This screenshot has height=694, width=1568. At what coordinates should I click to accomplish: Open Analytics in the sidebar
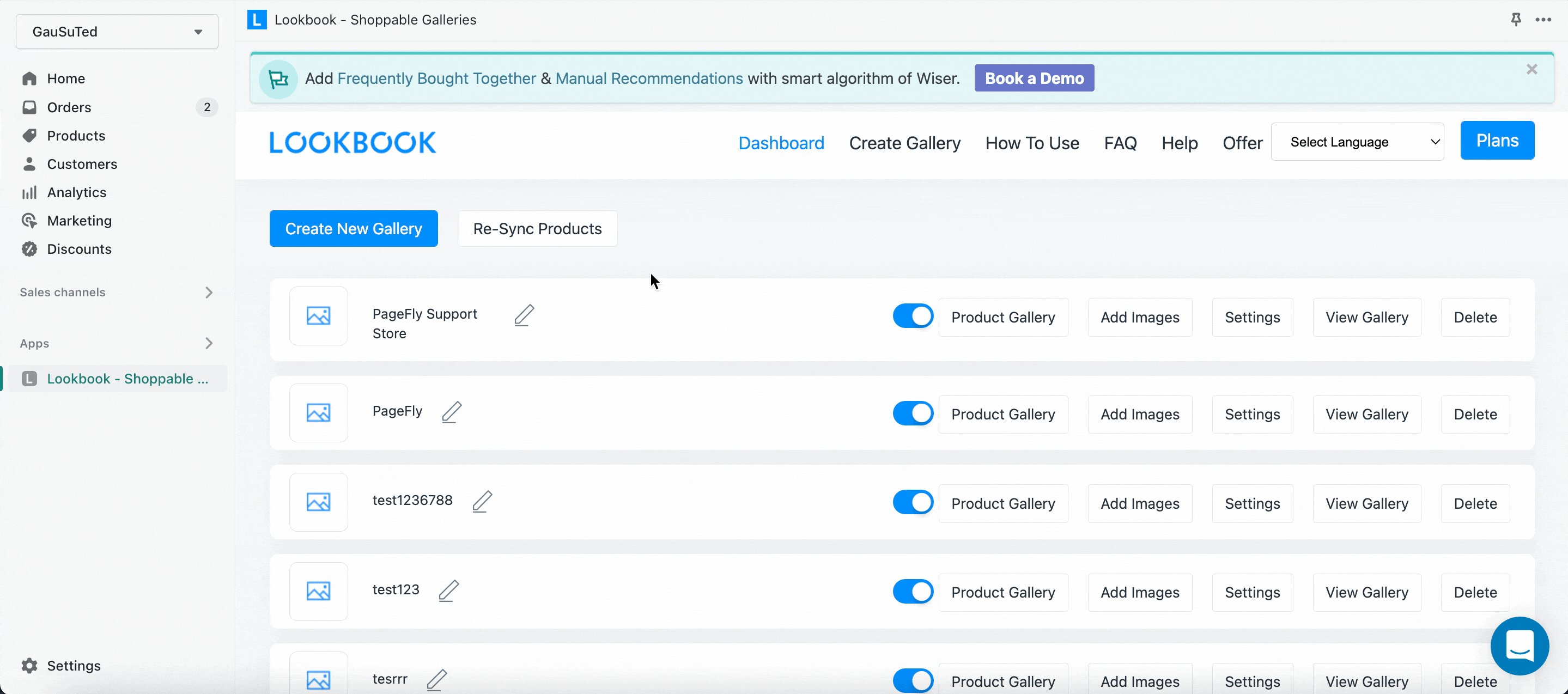click(x=76, y=192)
